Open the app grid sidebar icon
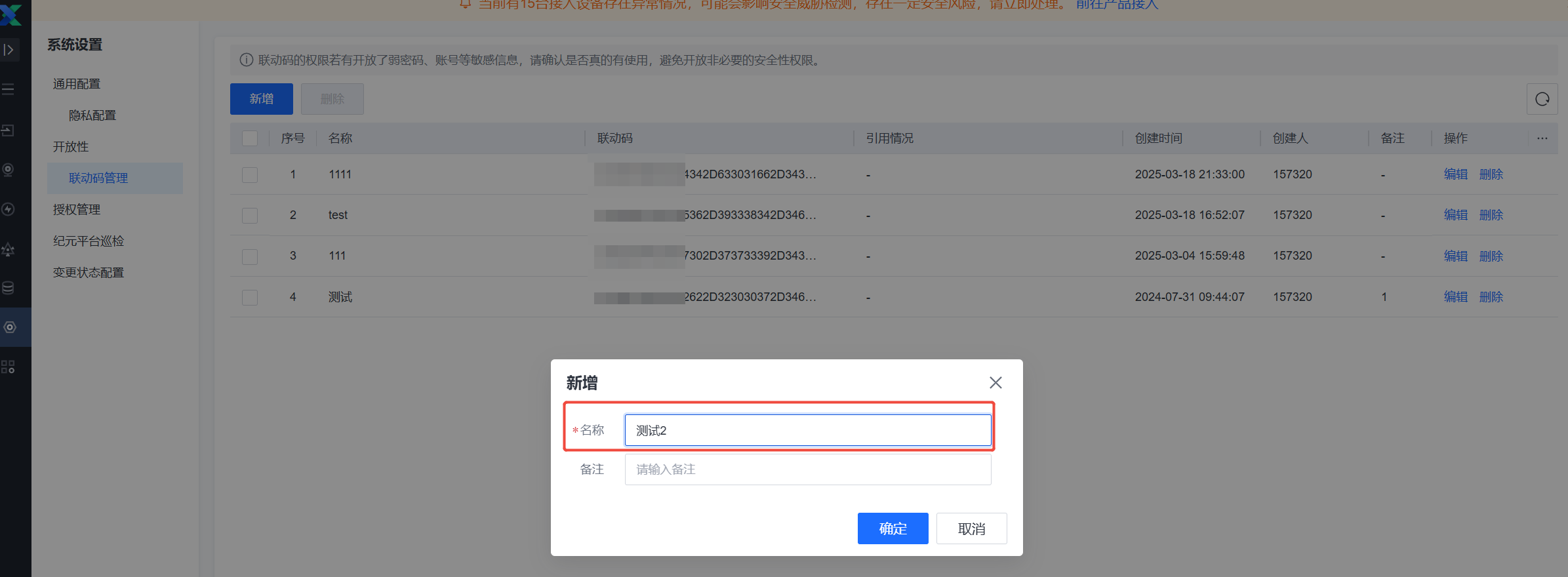 coord(9,367)
